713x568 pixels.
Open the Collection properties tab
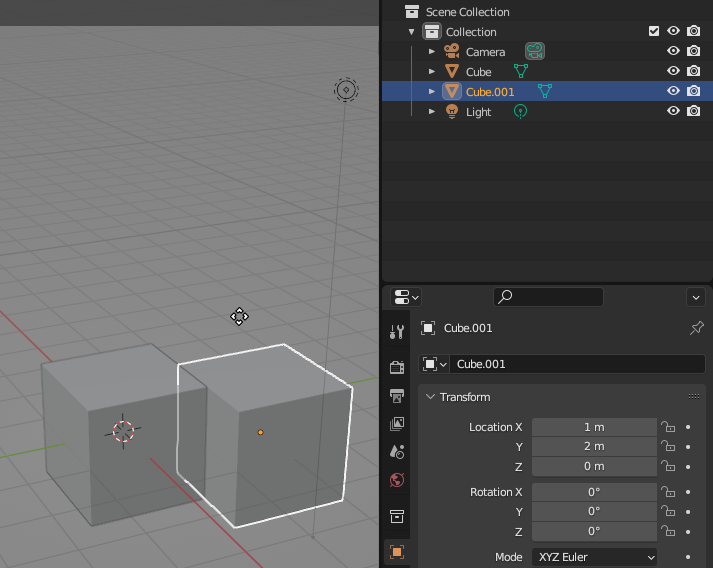click(397, 517)
